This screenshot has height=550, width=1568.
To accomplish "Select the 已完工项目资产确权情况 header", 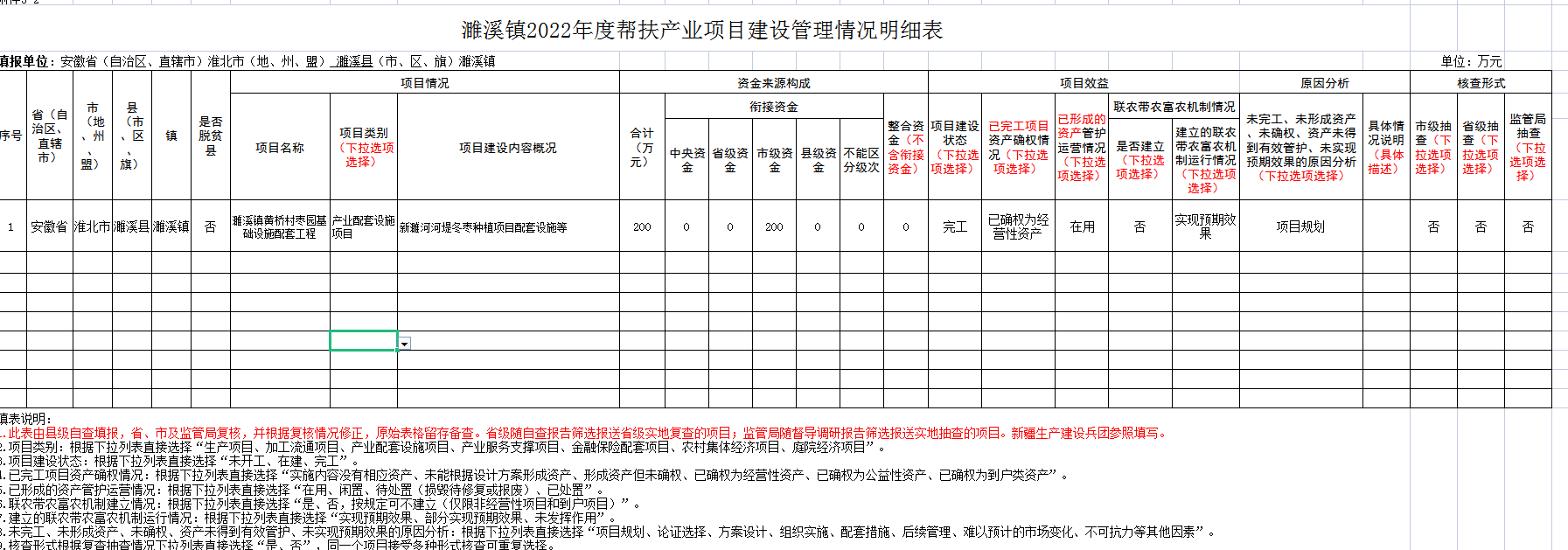I will pyautogui.click(x=1019, y=147).
